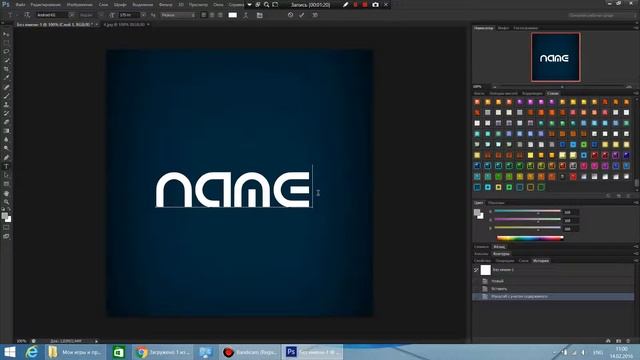Open Bandicam from the taskbar
Image resolution: width=640 pixels, height=360 pixels.
tap(250, 352)
